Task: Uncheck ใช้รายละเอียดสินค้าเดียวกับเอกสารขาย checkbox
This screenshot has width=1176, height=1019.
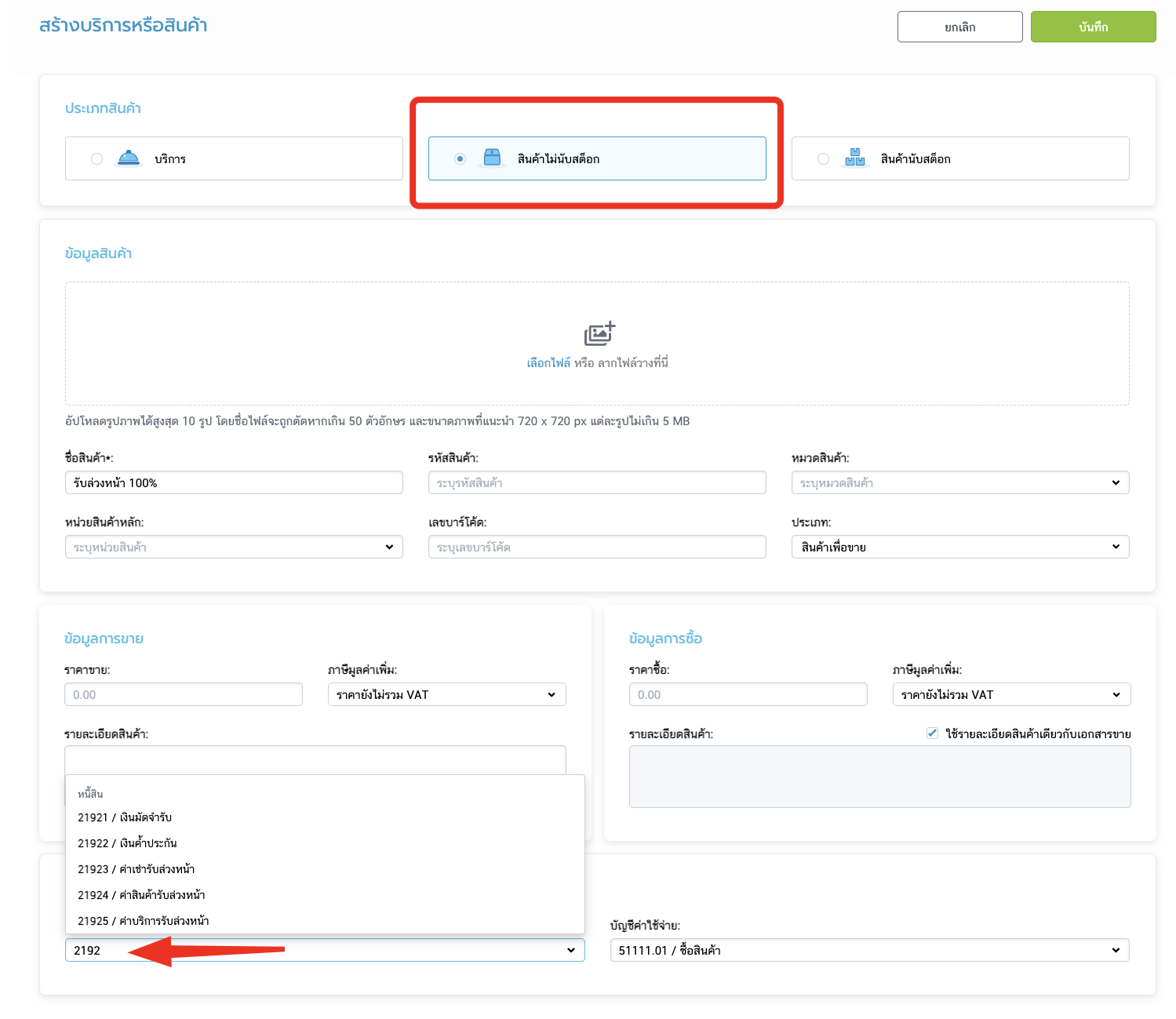Action: (932, 733)
